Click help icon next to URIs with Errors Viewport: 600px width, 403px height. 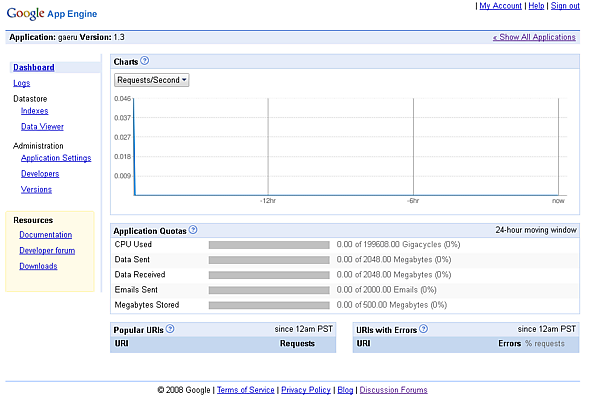(x=423, y=328)
